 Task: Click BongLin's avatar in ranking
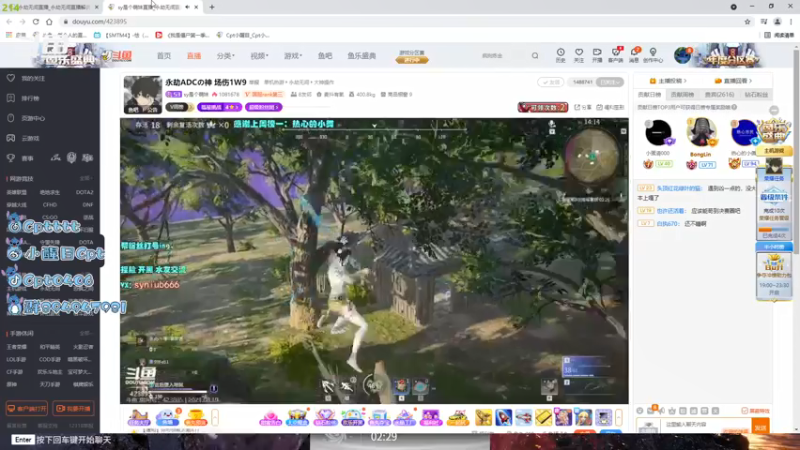(701, 133)
